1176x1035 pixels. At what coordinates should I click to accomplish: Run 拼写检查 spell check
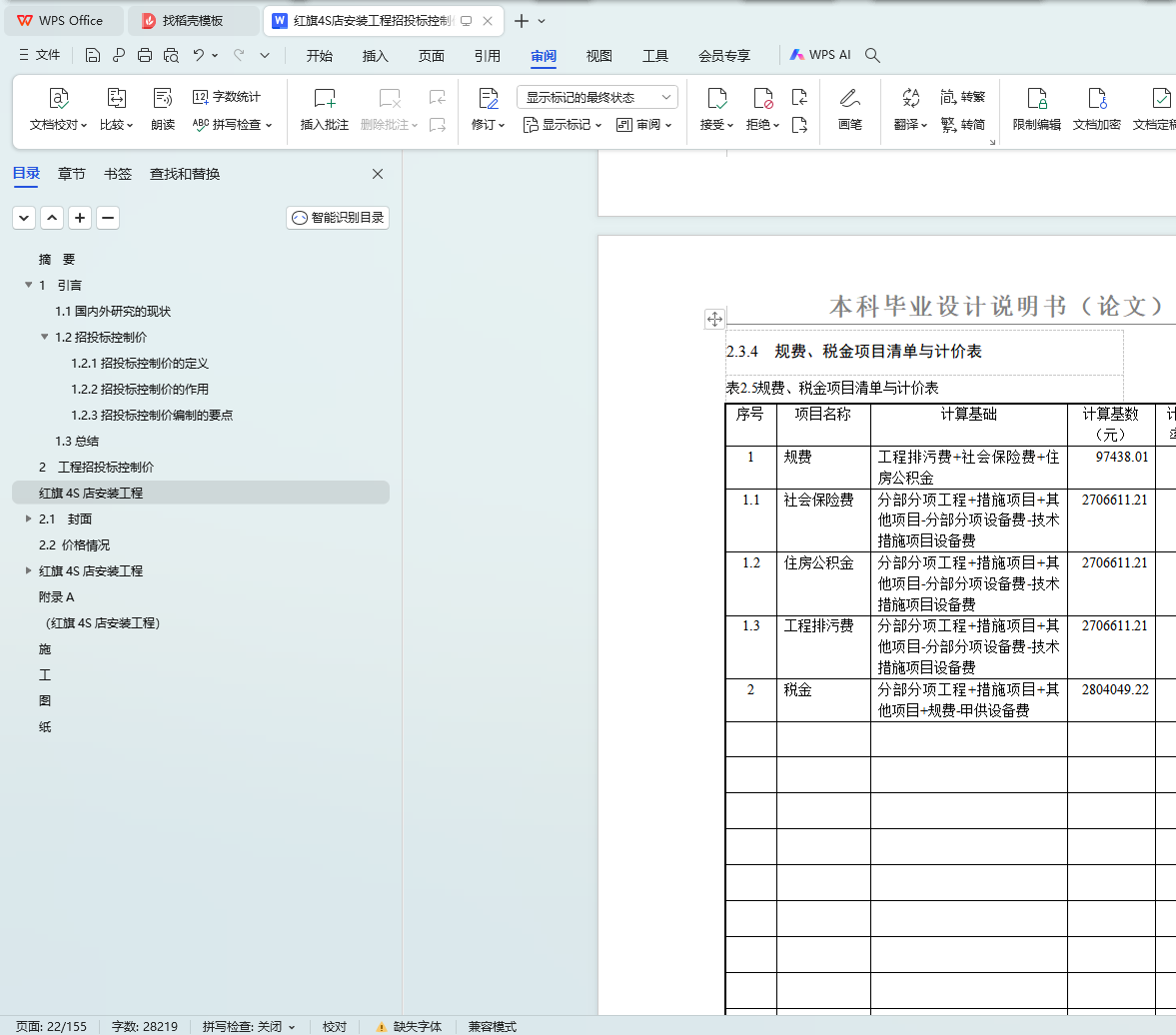232,125
